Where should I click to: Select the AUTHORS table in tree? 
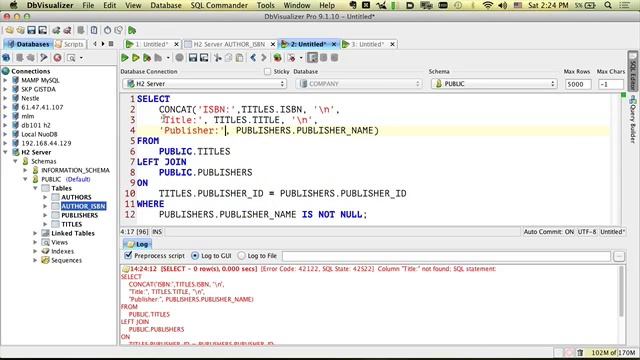76,197
